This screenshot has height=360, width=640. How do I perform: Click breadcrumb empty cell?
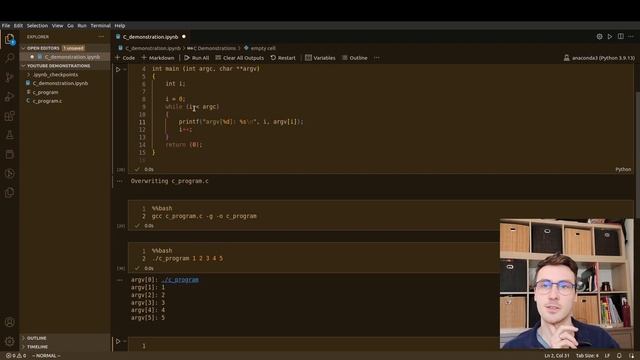(x=260, y=48)
